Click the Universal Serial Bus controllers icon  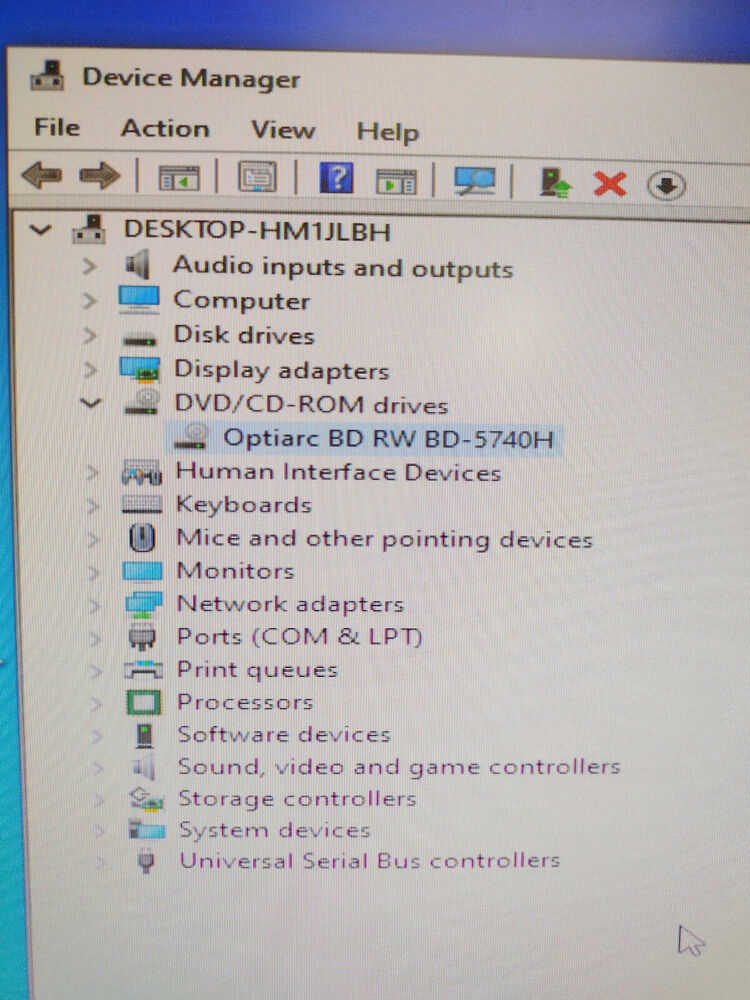click(x=146, y=862)
